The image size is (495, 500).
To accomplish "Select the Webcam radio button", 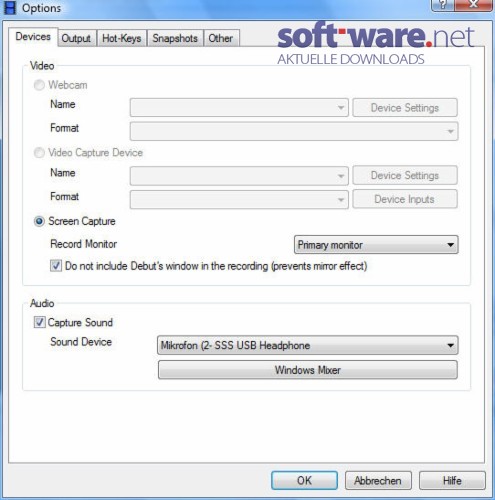I will pyautogui.click(x=39, y=85).
